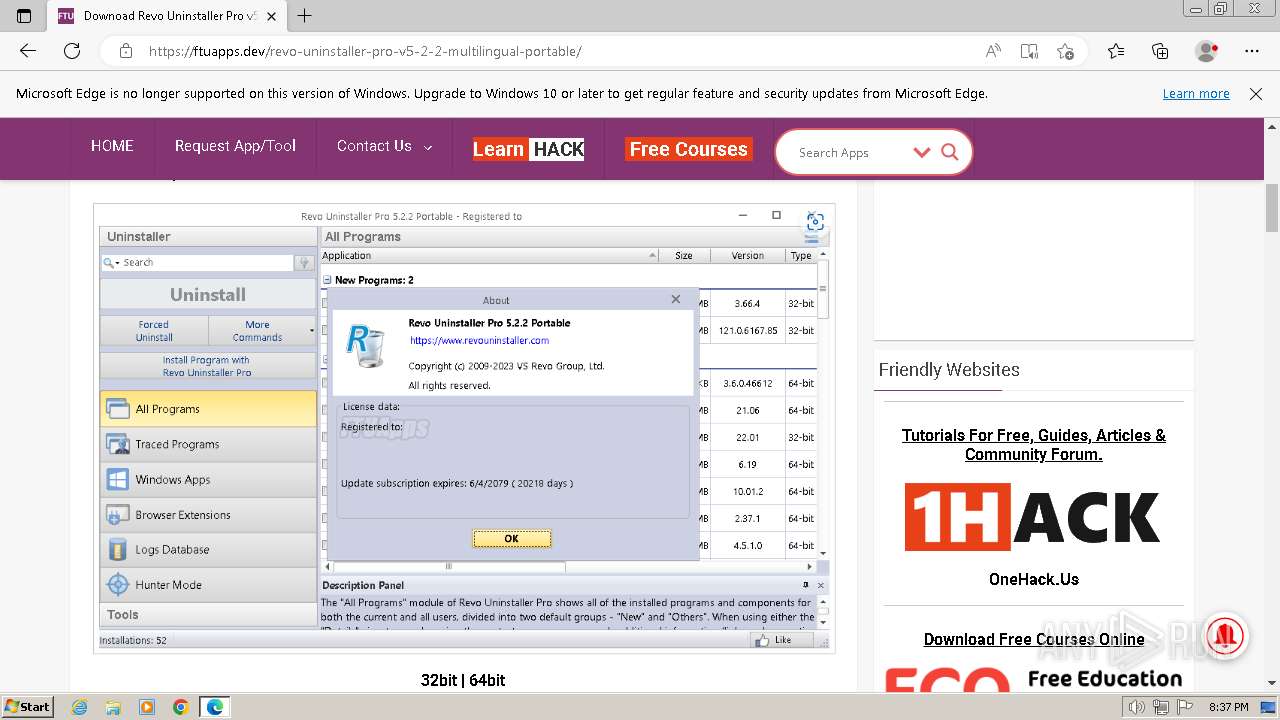The height and width of the screenshot is (720, 1280).
Task: Click the Revo Search box
Action: tap(198, 262)
